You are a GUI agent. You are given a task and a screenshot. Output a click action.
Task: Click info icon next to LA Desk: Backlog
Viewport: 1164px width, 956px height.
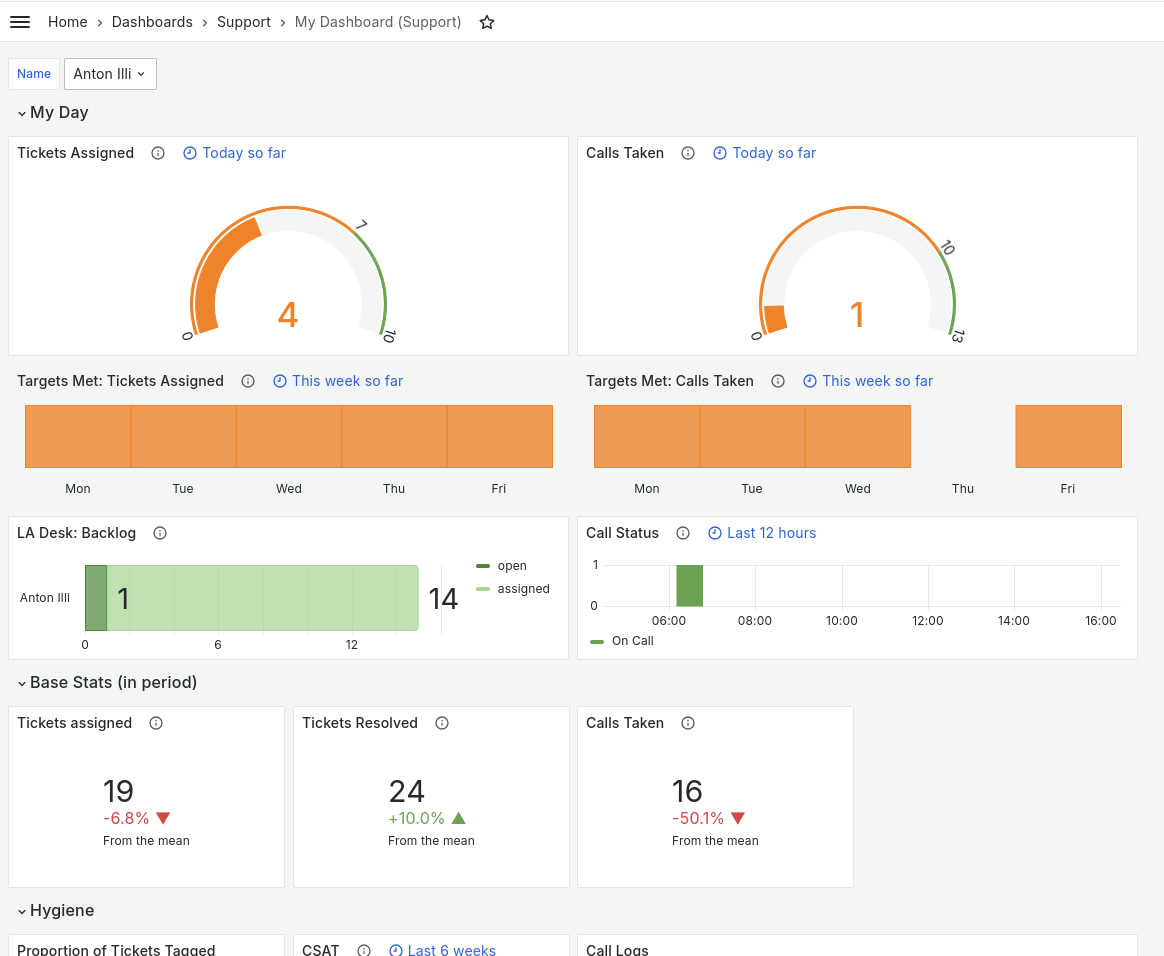point(160,533)
